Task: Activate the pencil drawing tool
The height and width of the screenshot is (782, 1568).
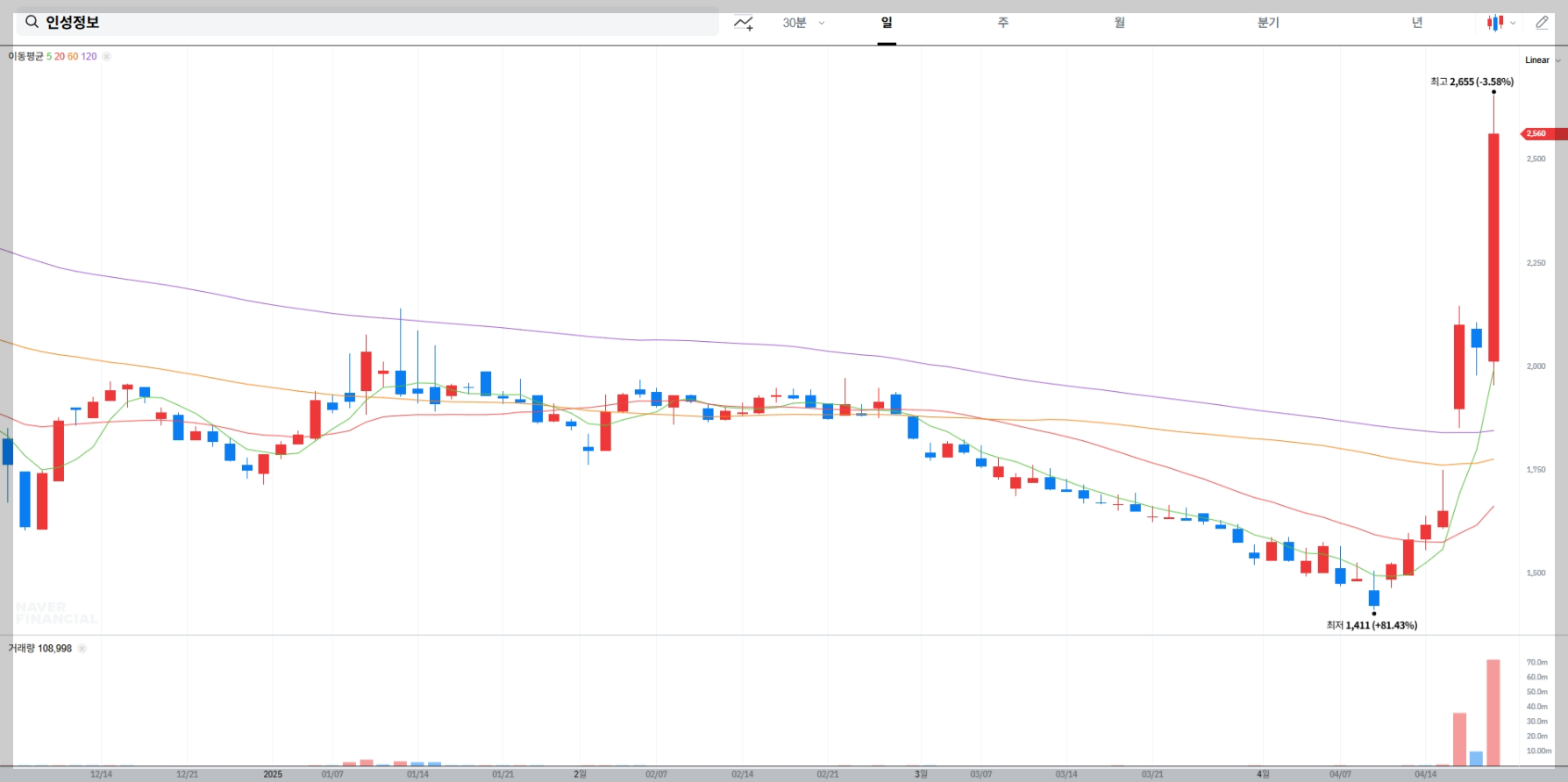Action: coord(1542,23)
